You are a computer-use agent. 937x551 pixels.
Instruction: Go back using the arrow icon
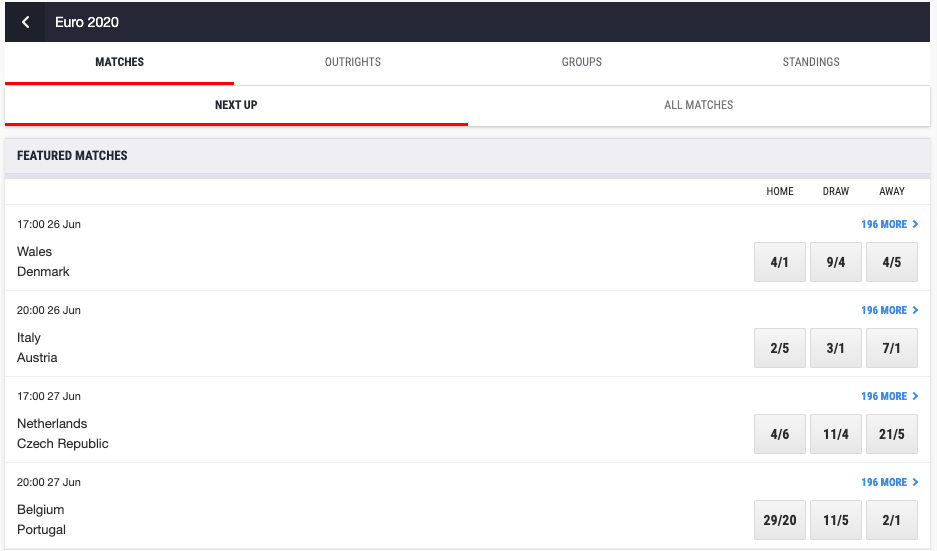click(x=25, y=22)
